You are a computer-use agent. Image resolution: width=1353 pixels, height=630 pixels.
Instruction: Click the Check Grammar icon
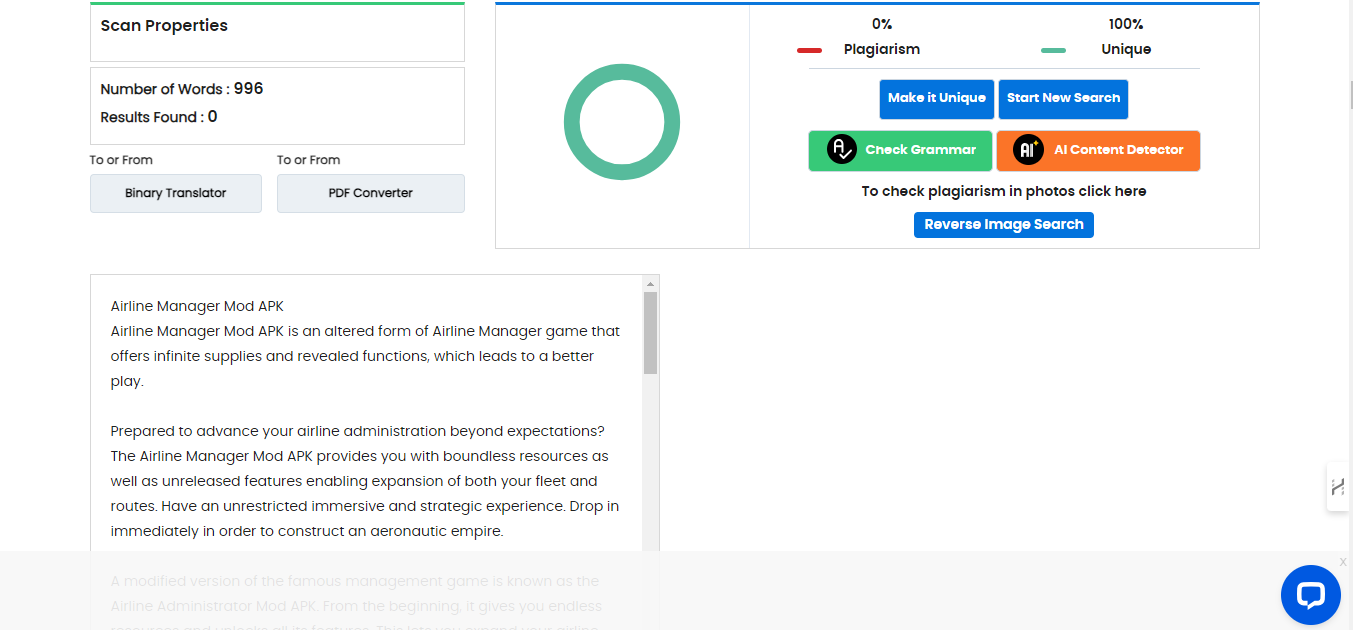tap(842, 150)
